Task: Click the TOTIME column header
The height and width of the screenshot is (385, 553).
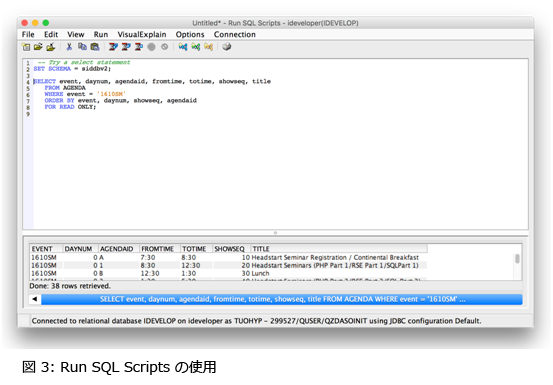Action: (196, 249)
